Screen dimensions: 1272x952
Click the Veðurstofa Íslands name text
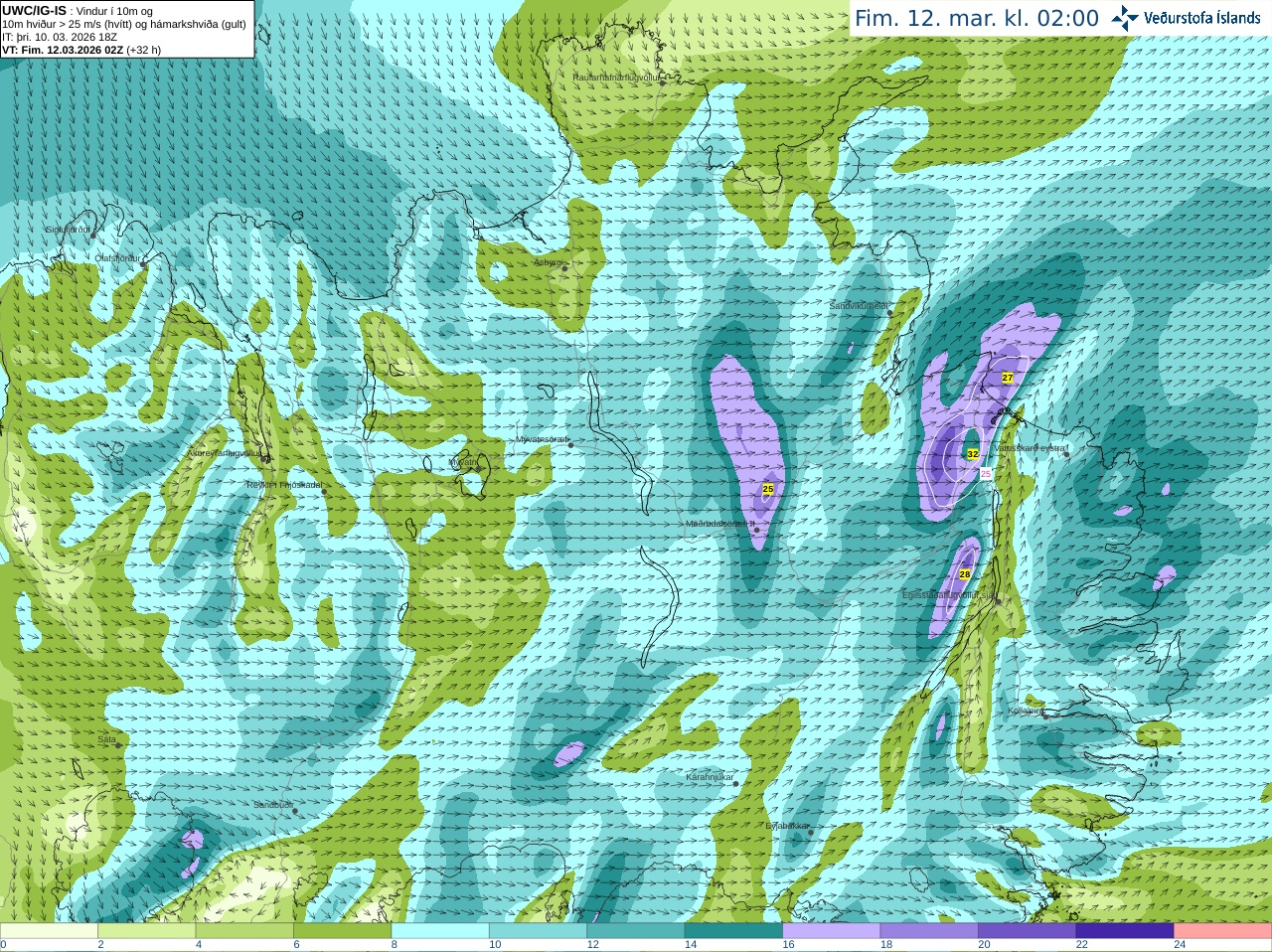coord(1203,18)
